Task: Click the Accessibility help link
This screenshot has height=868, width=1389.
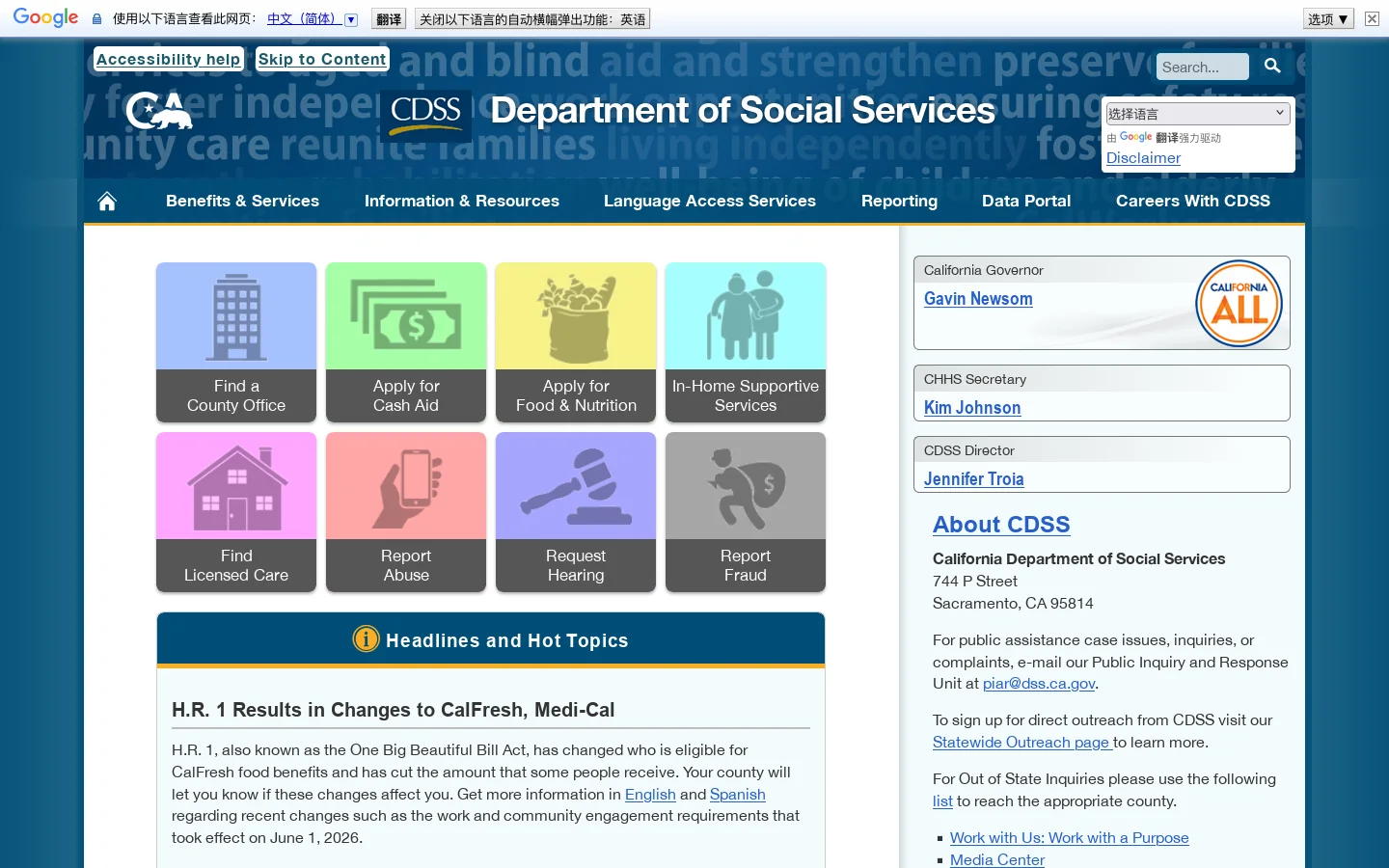Action: coord(168,59)
